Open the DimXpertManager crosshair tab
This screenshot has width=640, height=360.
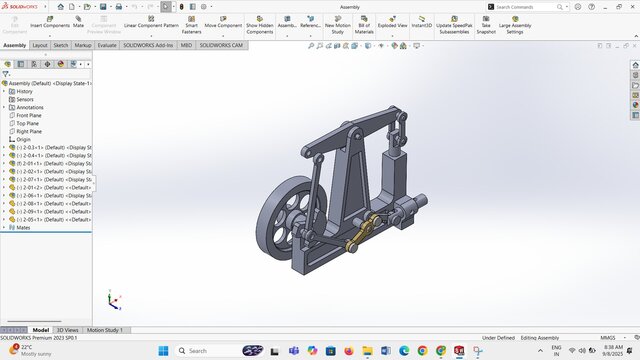point(47,64)
